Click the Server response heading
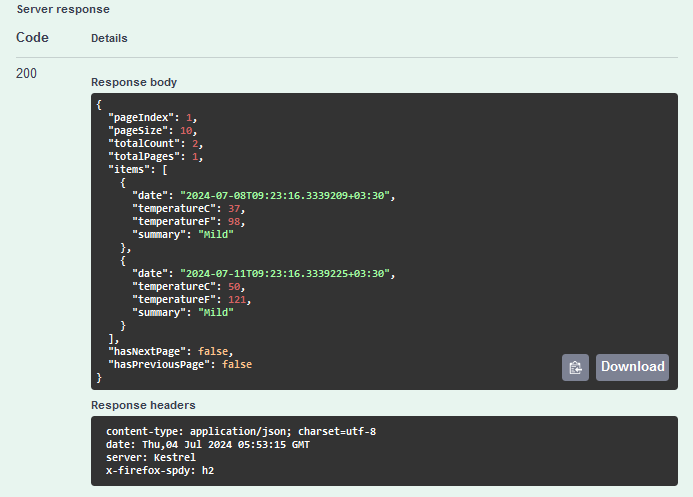Screen dimensions: 693x497 coord(63,9)
